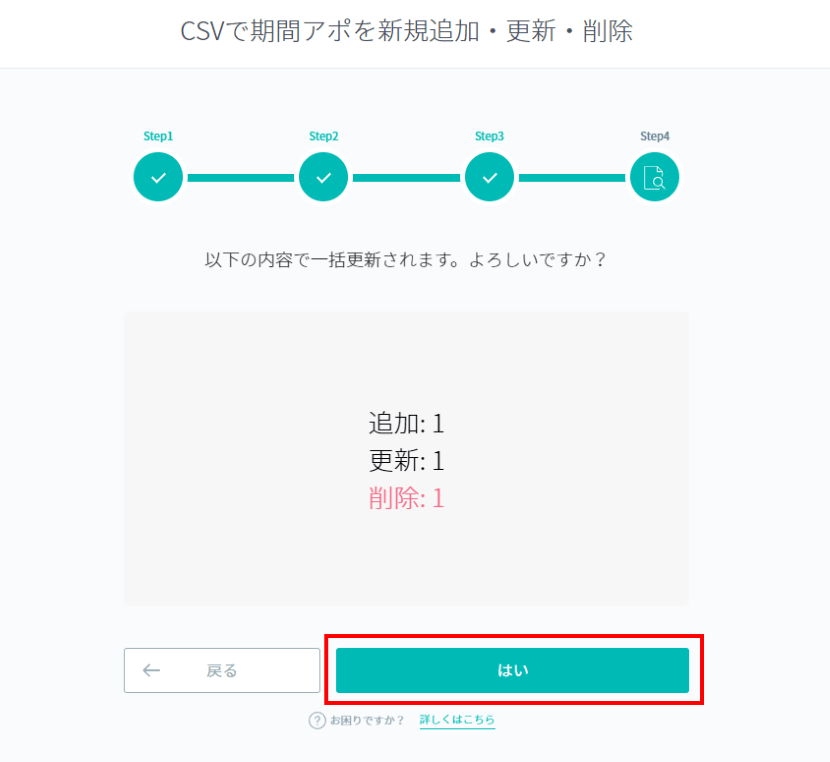This screenshot has height=762, width=830.
Task: Click the 追加: 1 summary line
Action: (406, 424)
